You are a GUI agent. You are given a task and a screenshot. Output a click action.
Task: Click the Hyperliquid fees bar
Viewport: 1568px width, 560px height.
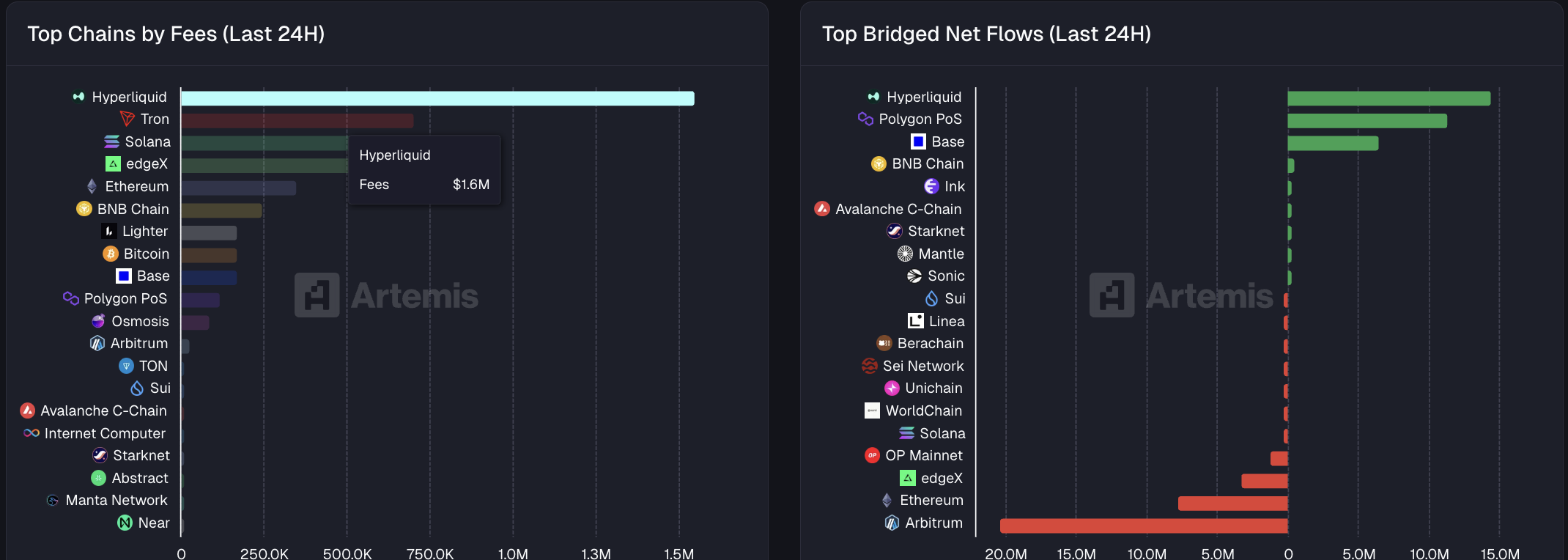[437, 98]
